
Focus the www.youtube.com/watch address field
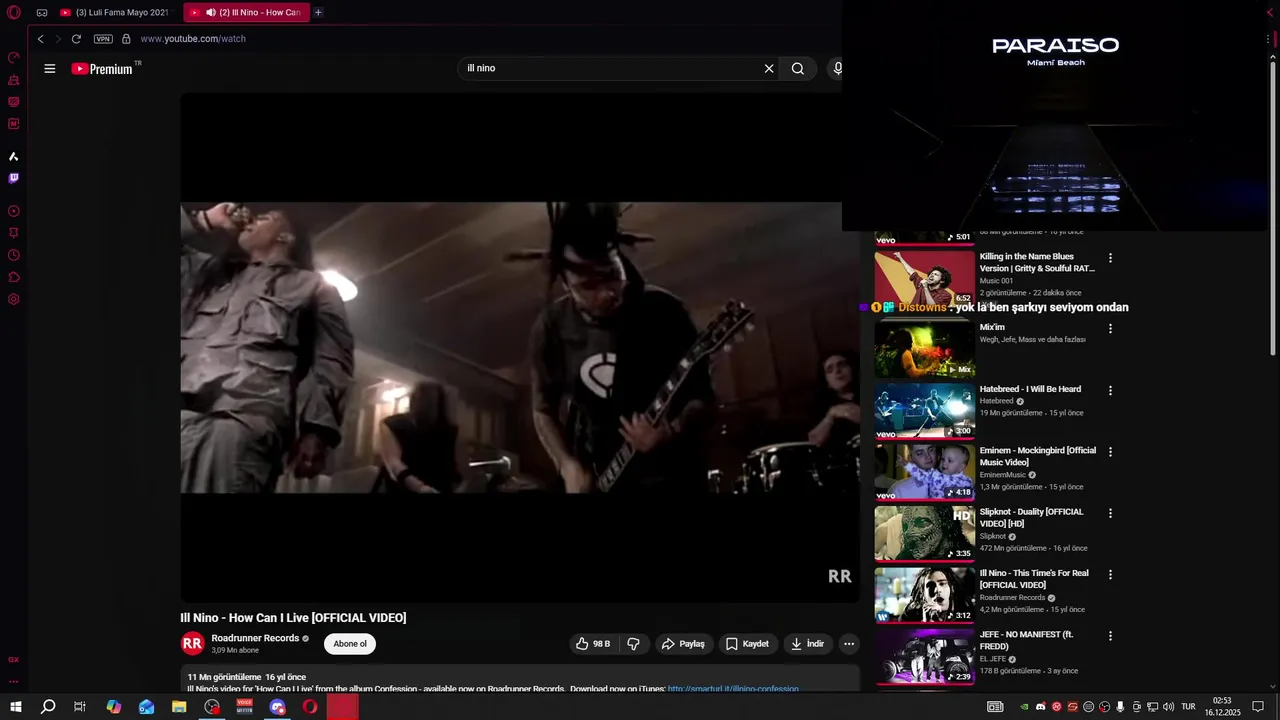click(x=193, y=39)
